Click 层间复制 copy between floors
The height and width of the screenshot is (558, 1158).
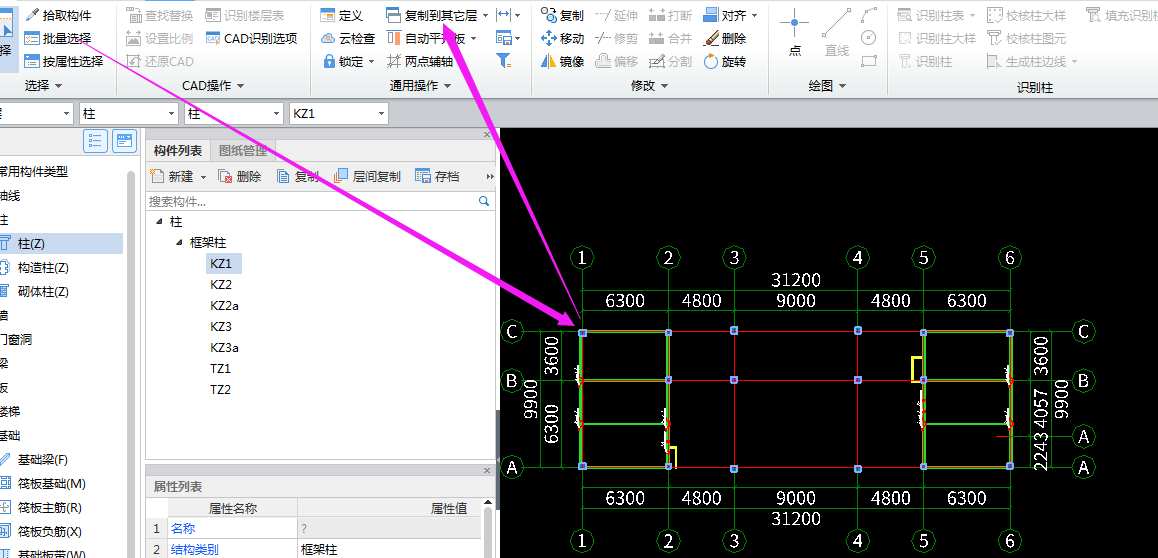coord(368,176)
